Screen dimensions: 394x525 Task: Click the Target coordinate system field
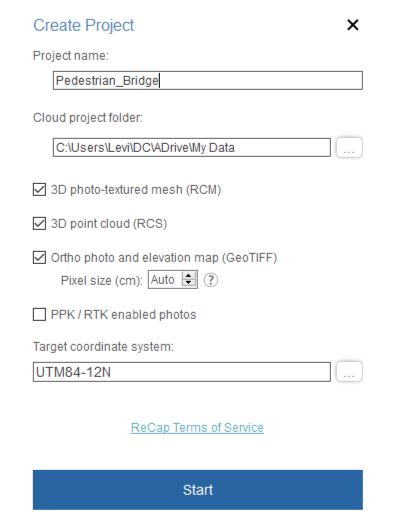(182, 372)
